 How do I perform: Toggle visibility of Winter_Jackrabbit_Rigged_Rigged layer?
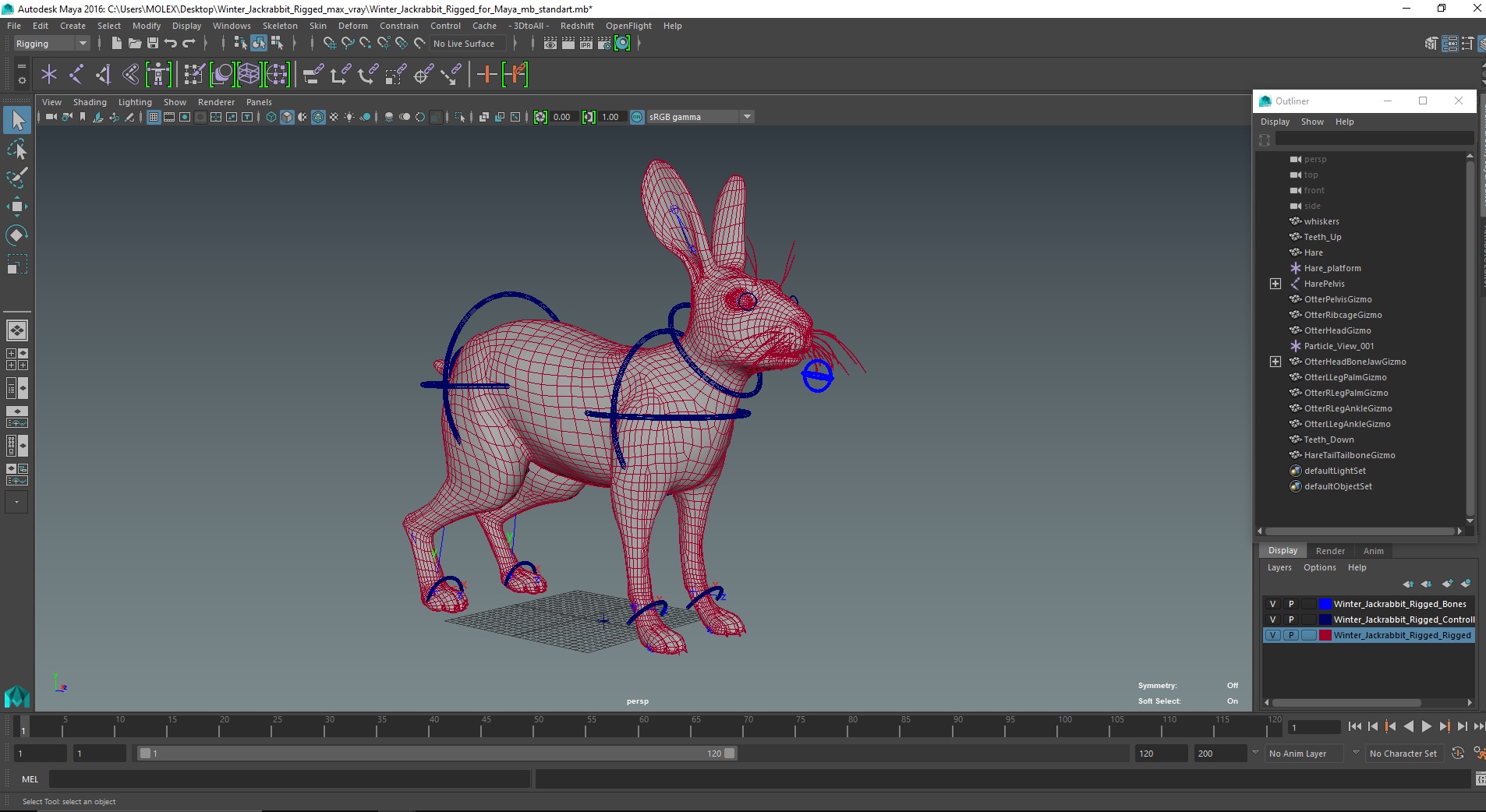[x=1272, y=635]
